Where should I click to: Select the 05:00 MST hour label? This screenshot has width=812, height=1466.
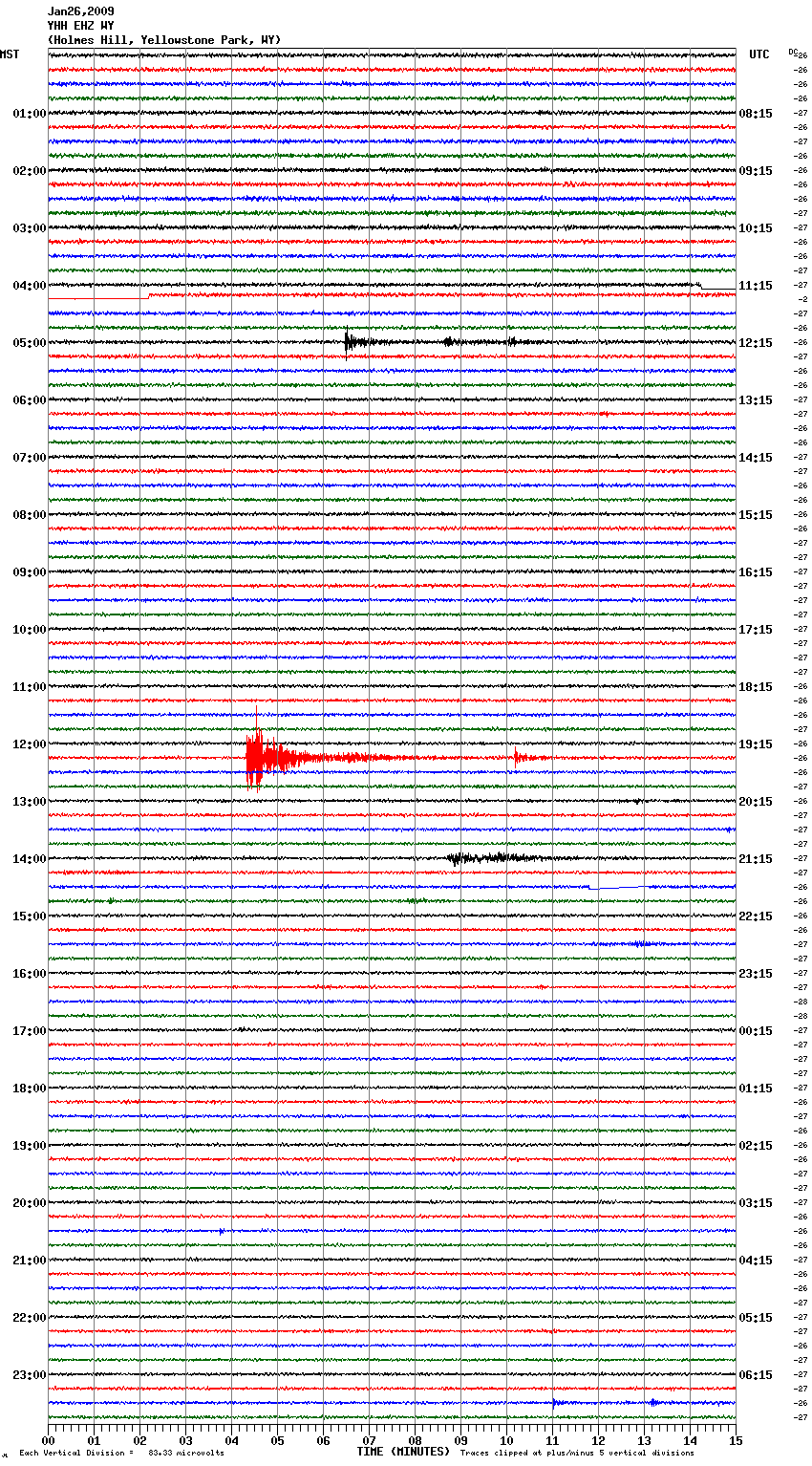30,343
